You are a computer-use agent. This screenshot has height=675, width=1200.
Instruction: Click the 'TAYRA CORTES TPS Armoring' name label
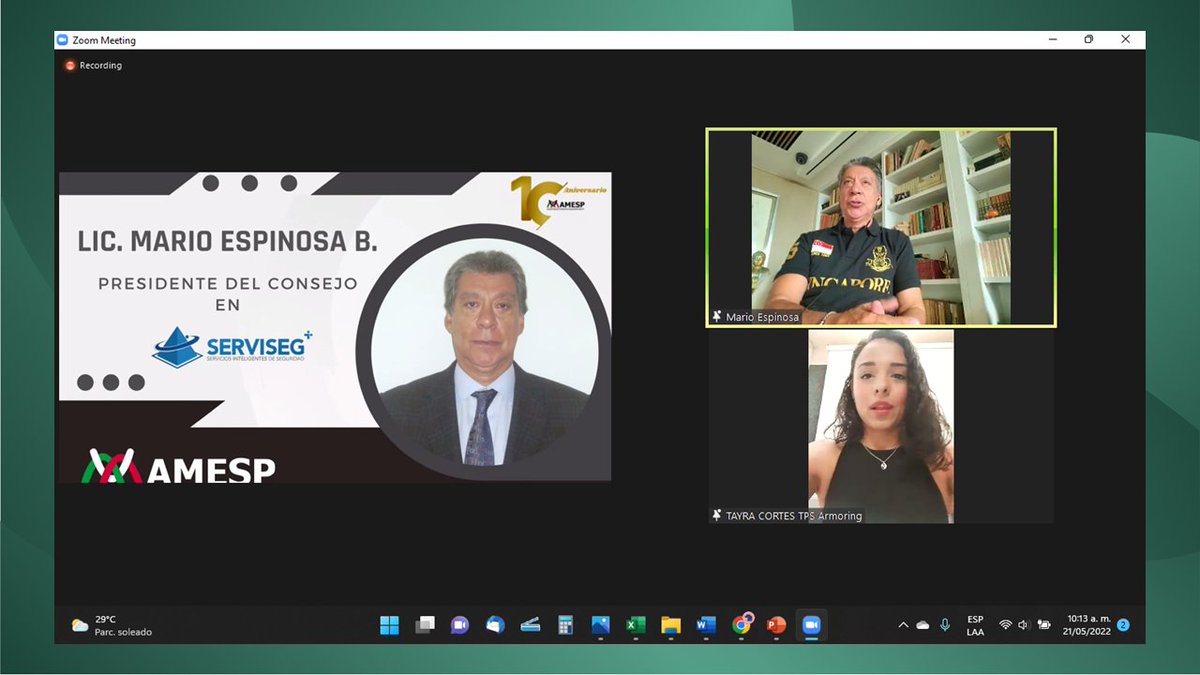794,516
